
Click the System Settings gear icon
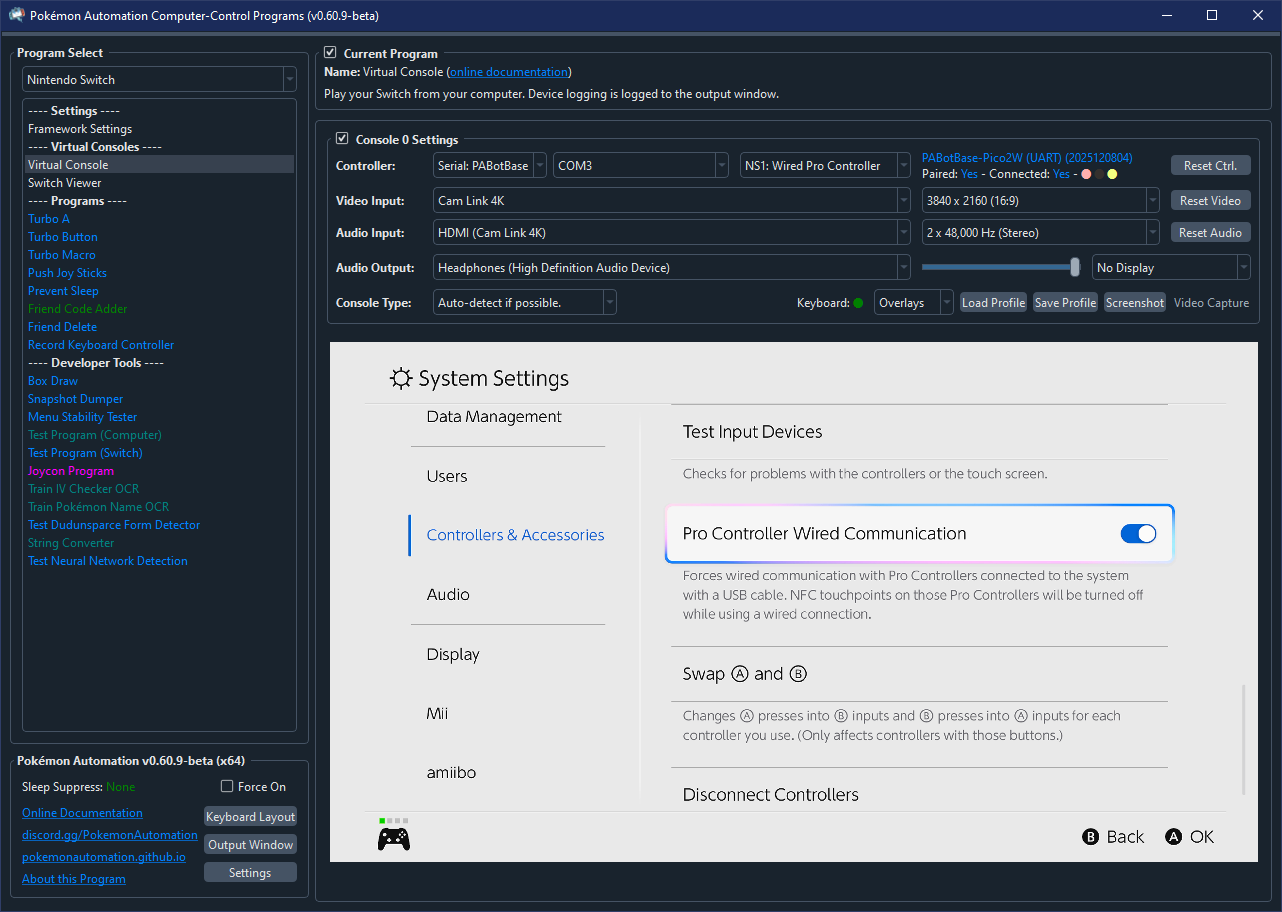pos(401,379)
